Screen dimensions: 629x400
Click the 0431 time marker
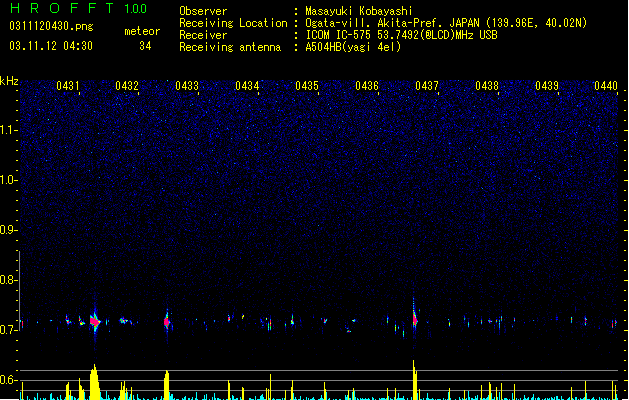pyautogui.click(x=68, y=86)
